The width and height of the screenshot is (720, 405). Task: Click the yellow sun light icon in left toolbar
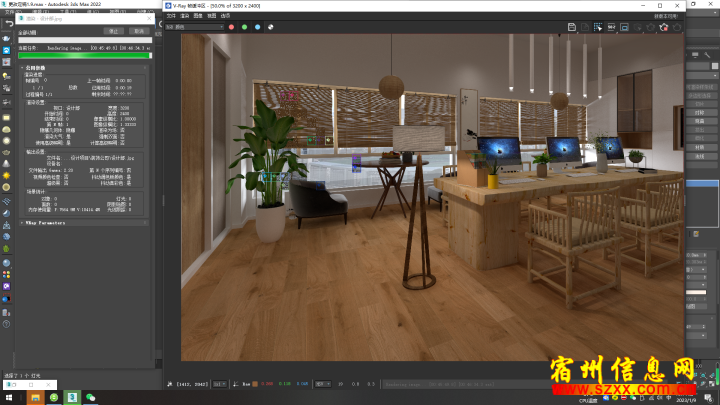click(6, 175)
